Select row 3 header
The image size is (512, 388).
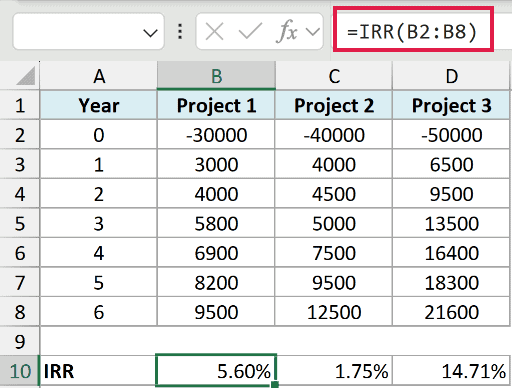[x=20, y=164]
